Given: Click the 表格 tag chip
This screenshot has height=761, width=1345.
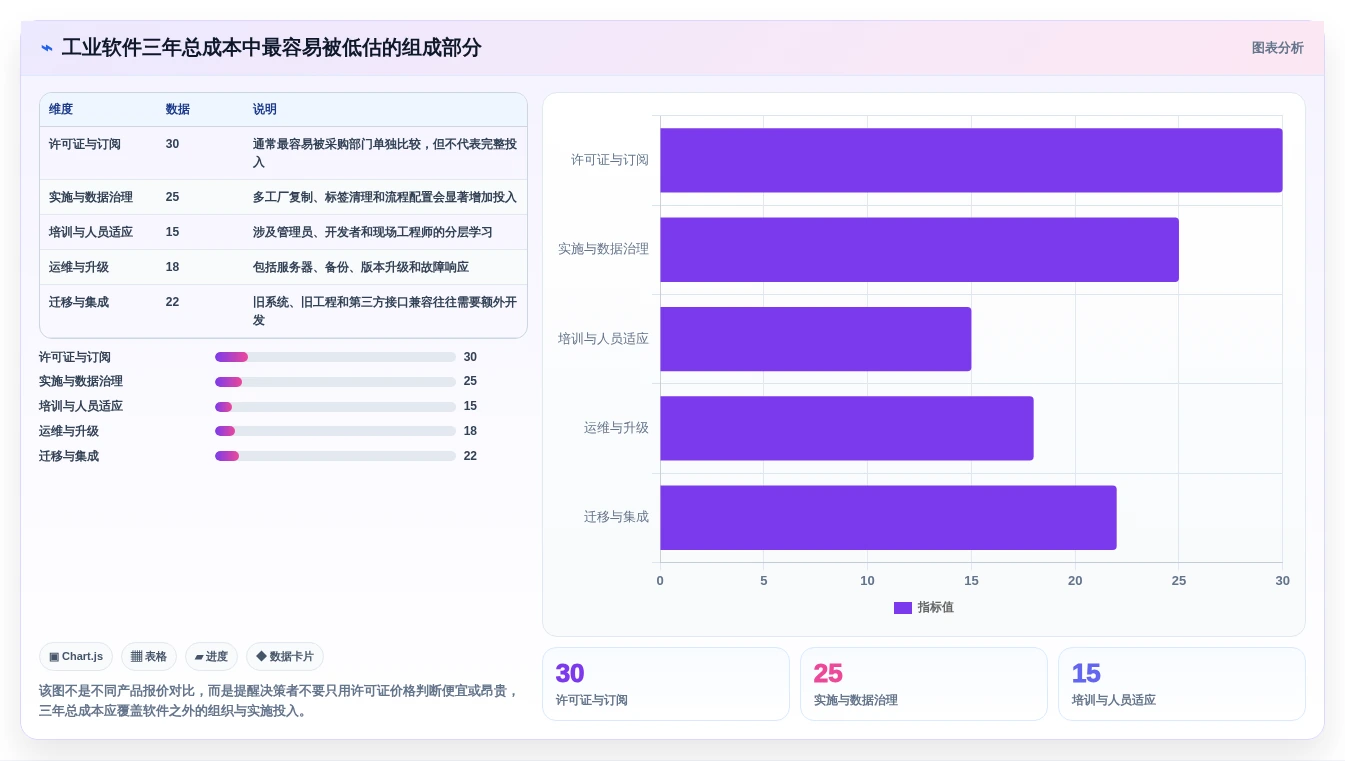Looking at the screenshot, I should [149, 657].
